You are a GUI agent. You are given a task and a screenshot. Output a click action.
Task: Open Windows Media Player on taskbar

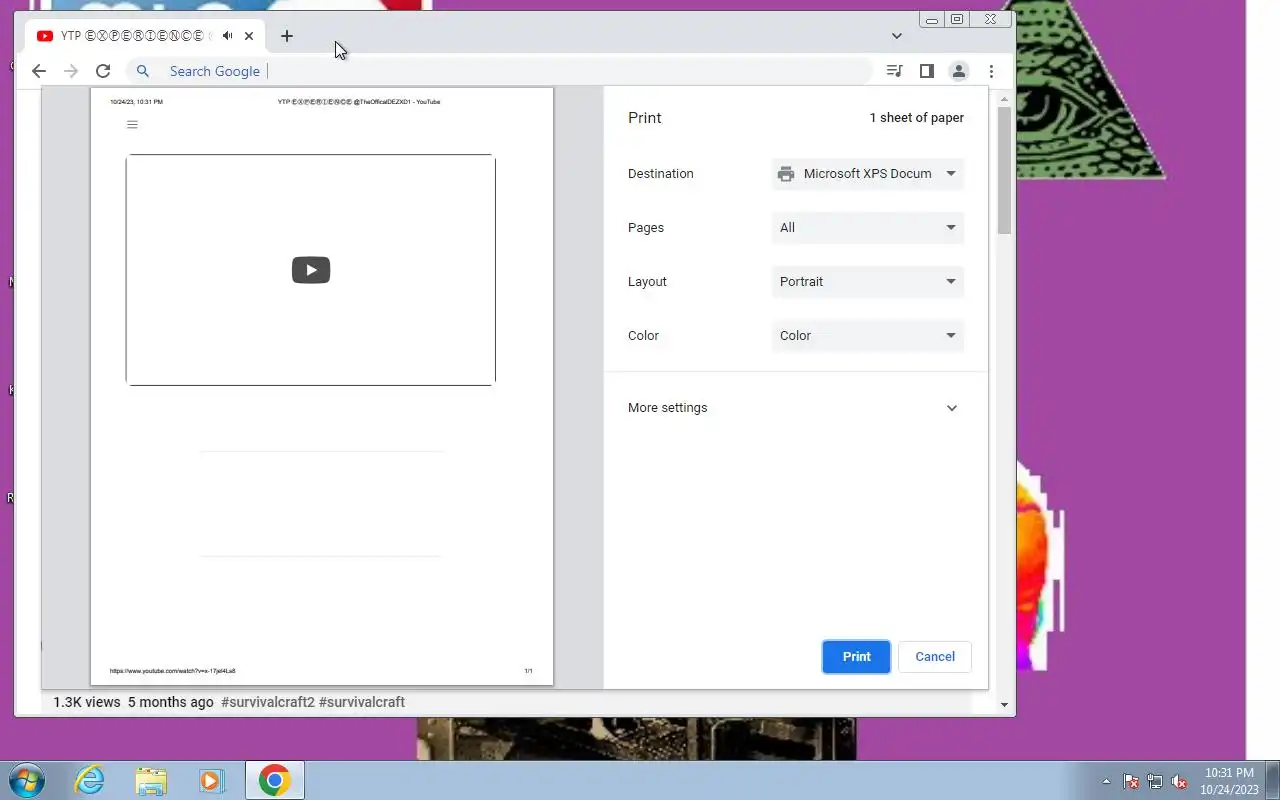coord(212,780)
